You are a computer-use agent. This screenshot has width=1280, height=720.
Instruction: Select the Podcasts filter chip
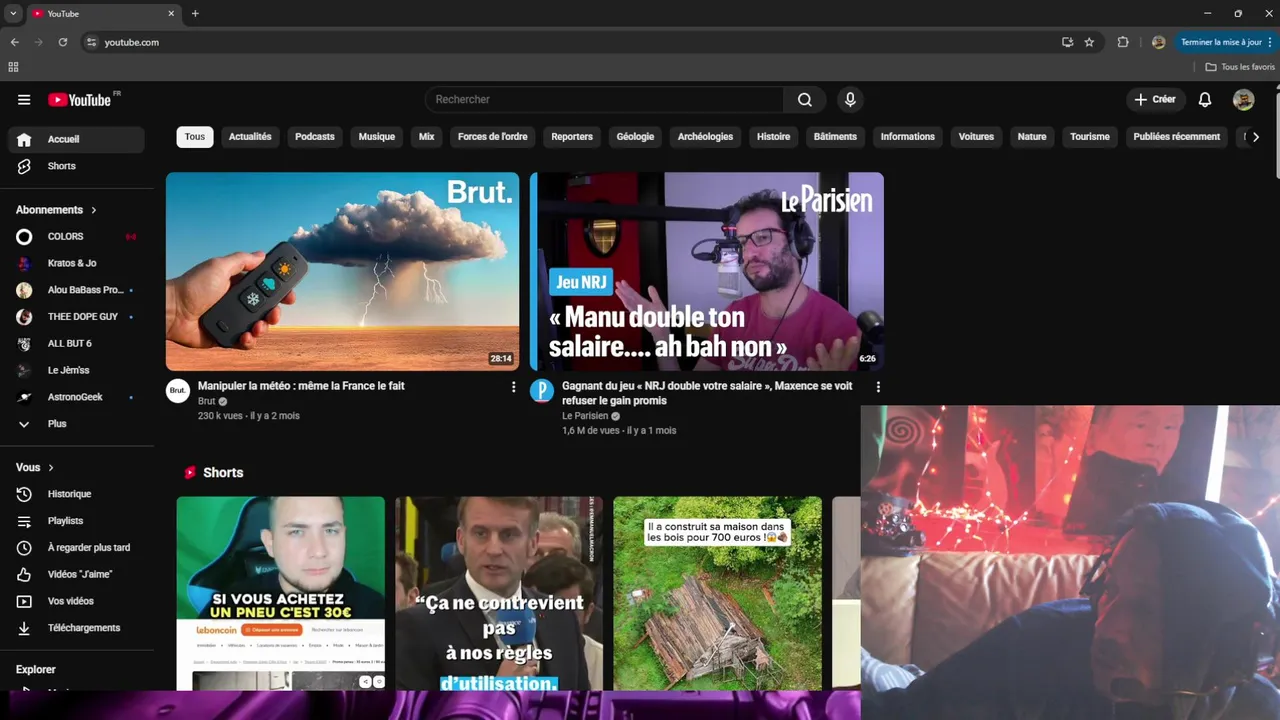315,137
